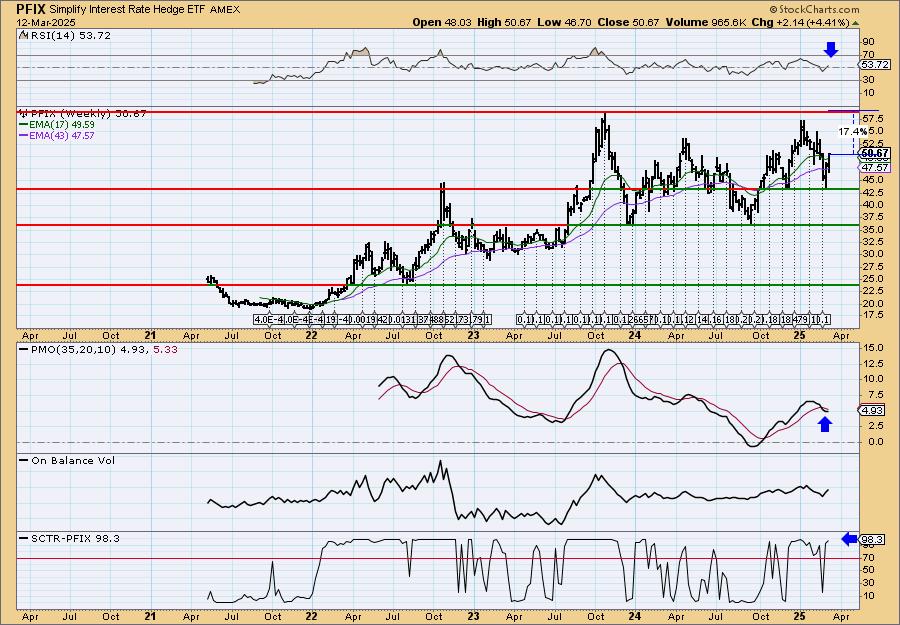
Task: Click the EMA(17) 49.59 legend text
Action: (x=62, y=125)
